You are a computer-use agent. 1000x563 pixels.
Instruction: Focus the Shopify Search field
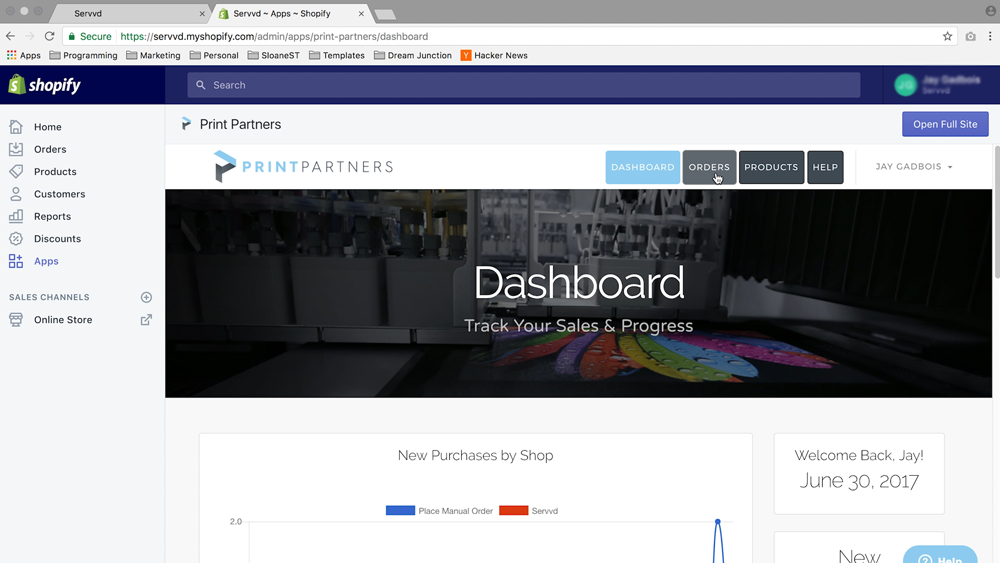[524, 85]
